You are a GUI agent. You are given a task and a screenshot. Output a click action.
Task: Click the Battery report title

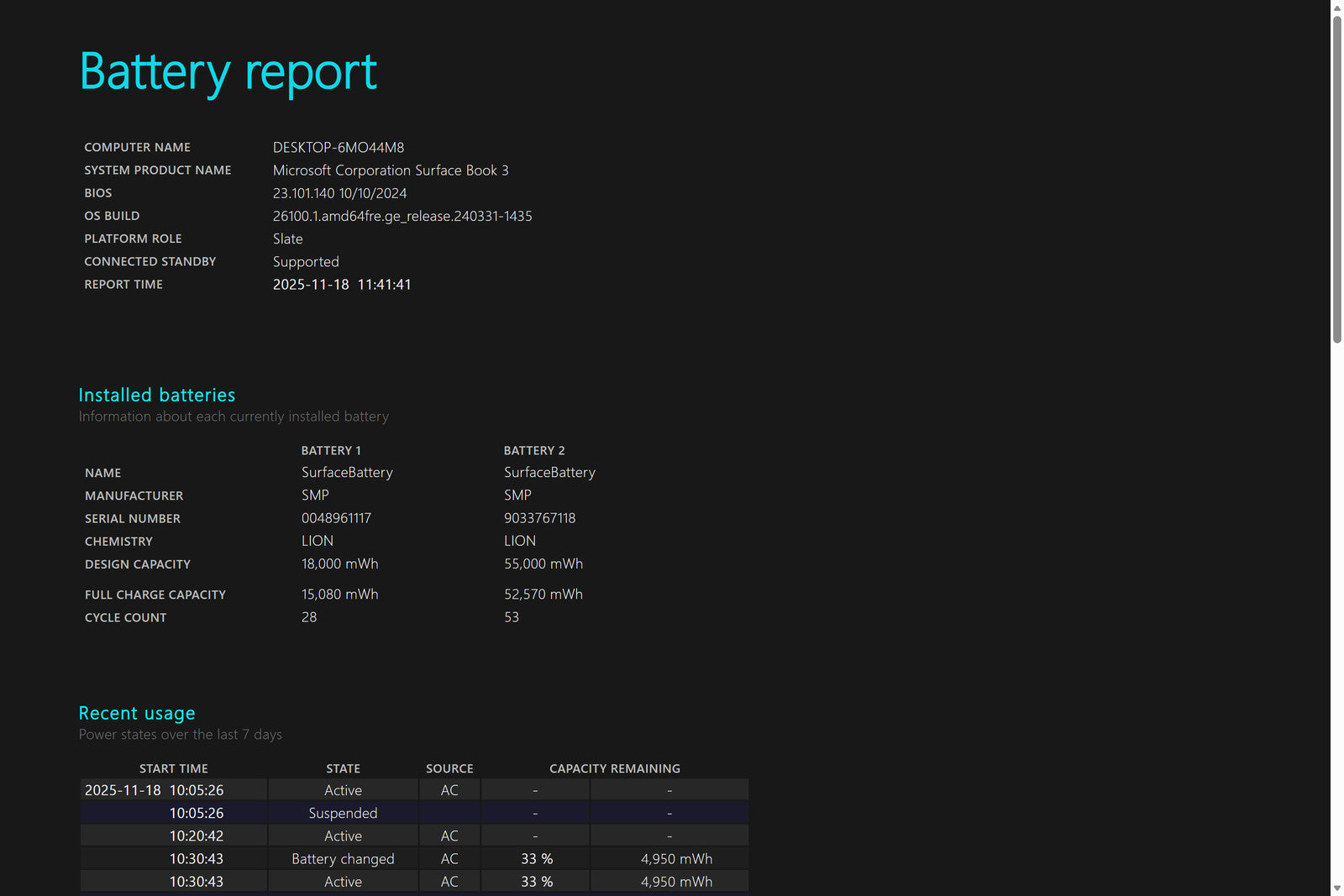(228, 72)
